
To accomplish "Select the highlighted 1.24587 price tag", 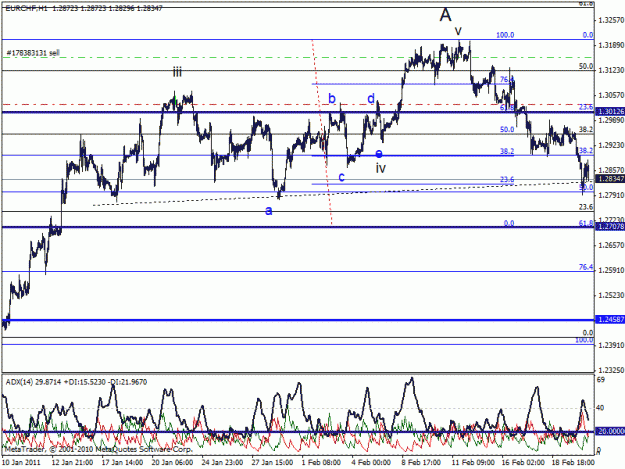I will coord(610,320).
